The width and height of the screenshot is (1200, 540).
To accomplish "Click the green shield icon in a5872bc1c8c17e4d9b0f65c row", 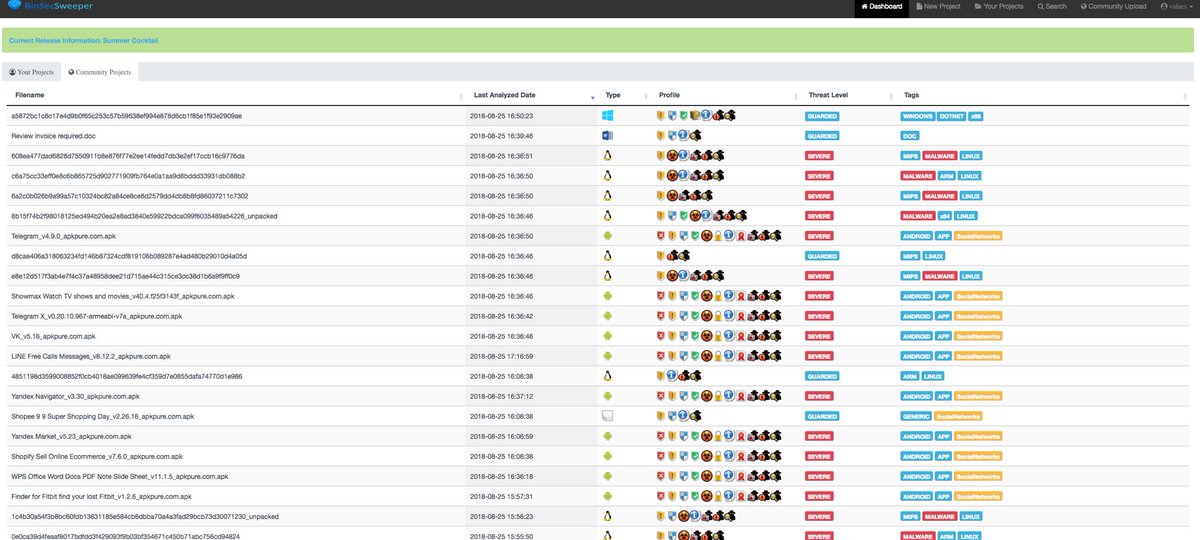I will [683, 116].
